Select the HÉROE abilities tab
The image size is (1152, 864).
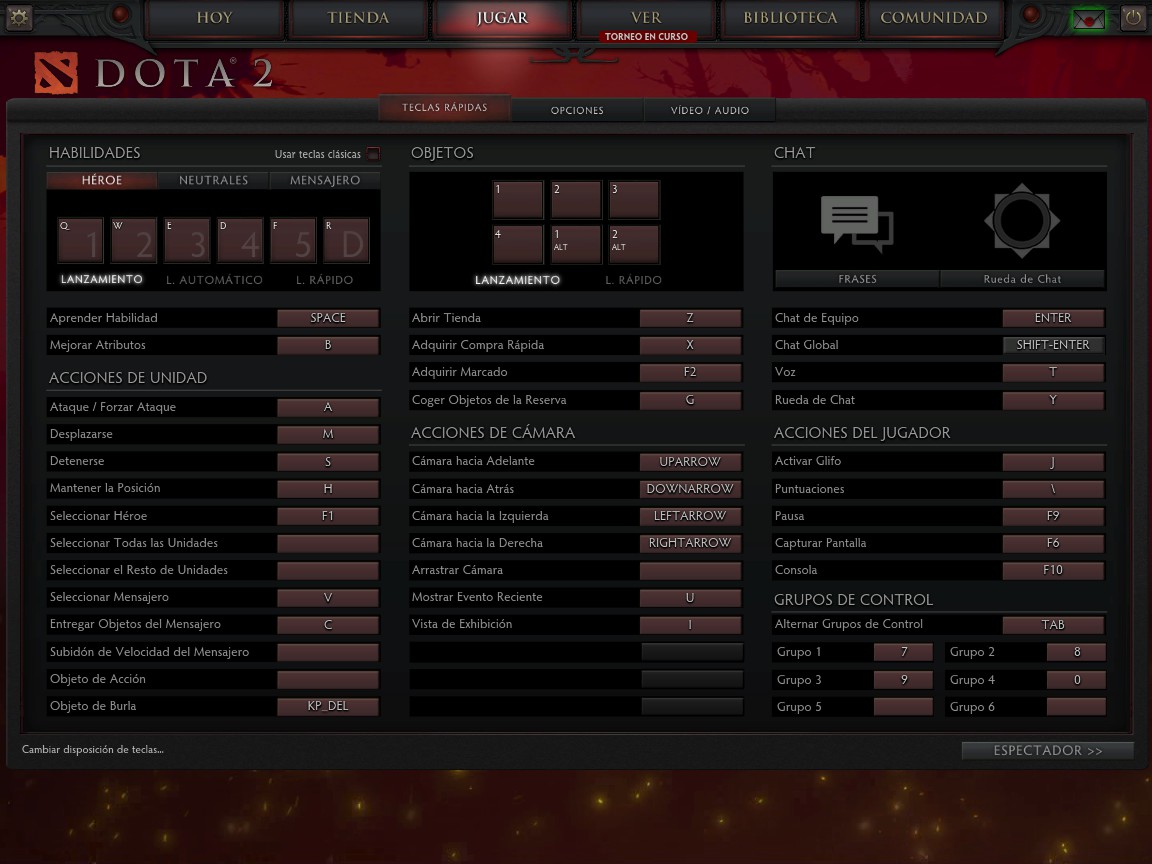coord(101,180)
